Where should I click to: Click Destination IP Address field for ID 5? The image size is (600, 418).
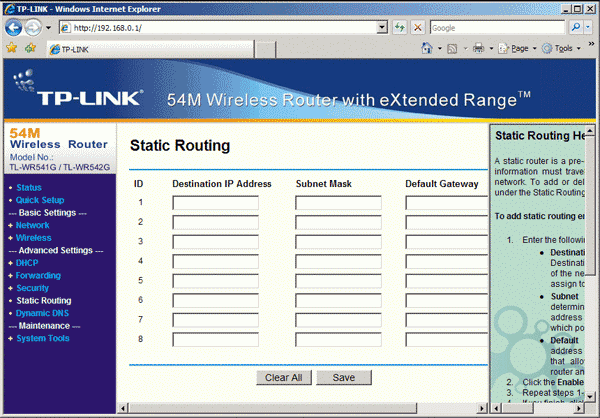click(x=215, y=281)
